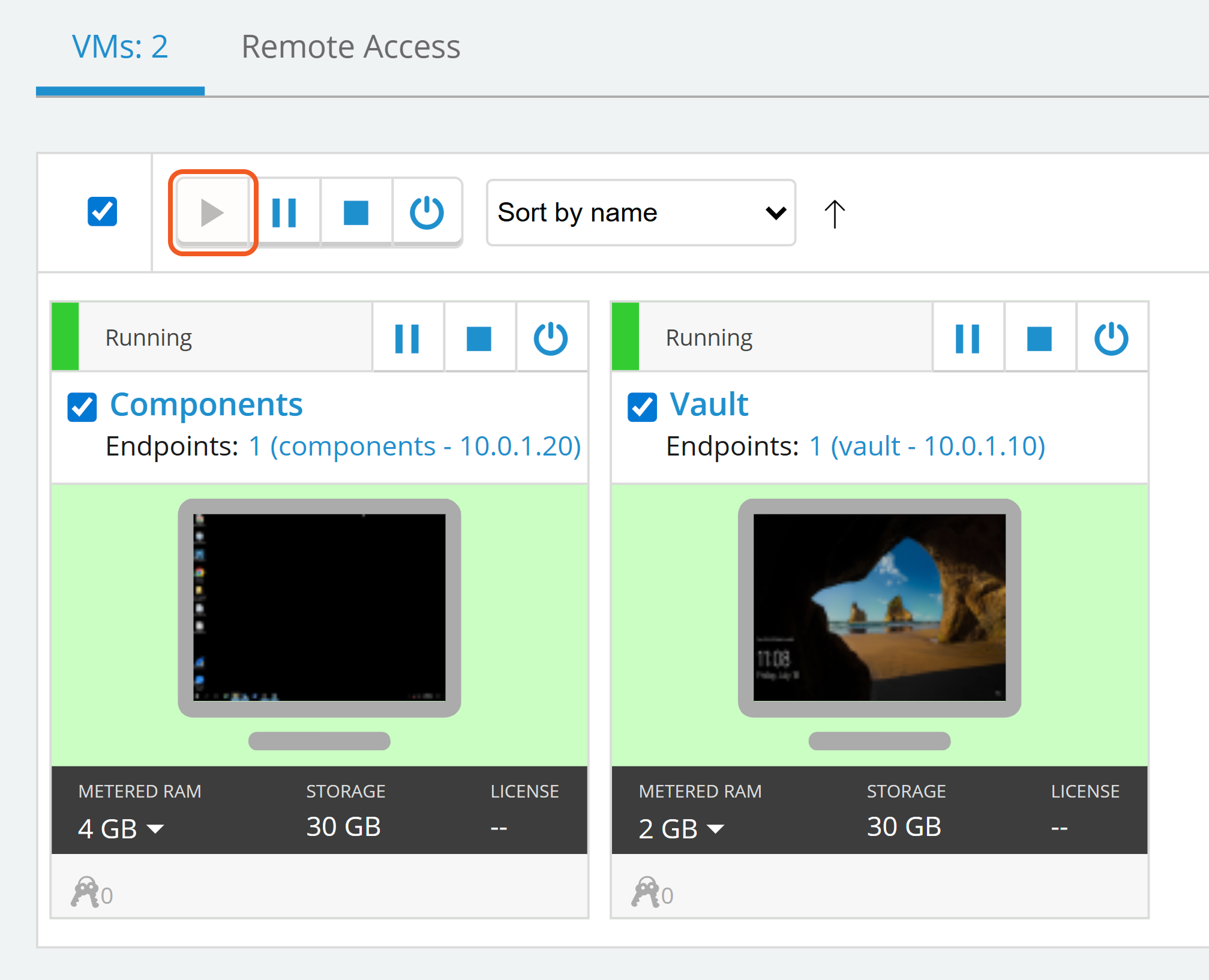Switch to the Remote Access tab

point(350,47)
